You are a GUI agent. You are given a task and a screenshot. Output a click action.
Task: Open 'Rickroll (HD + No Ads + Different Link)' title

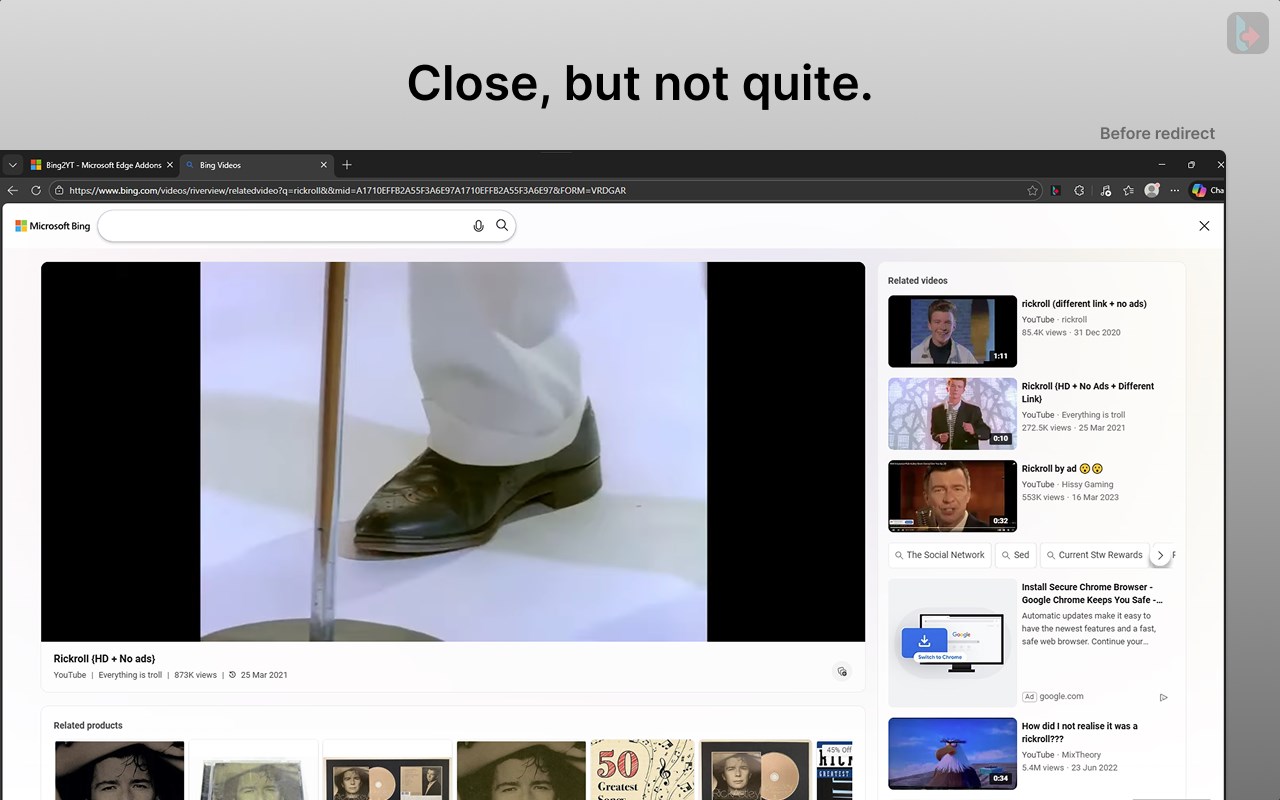point(1088,392)
